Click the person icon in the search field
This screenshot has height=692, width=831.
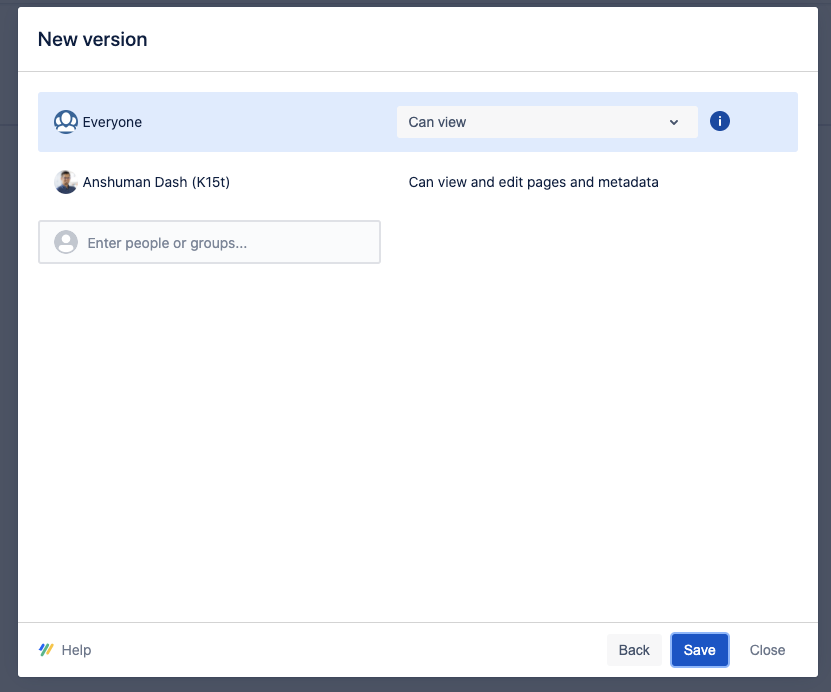[66, 242]
